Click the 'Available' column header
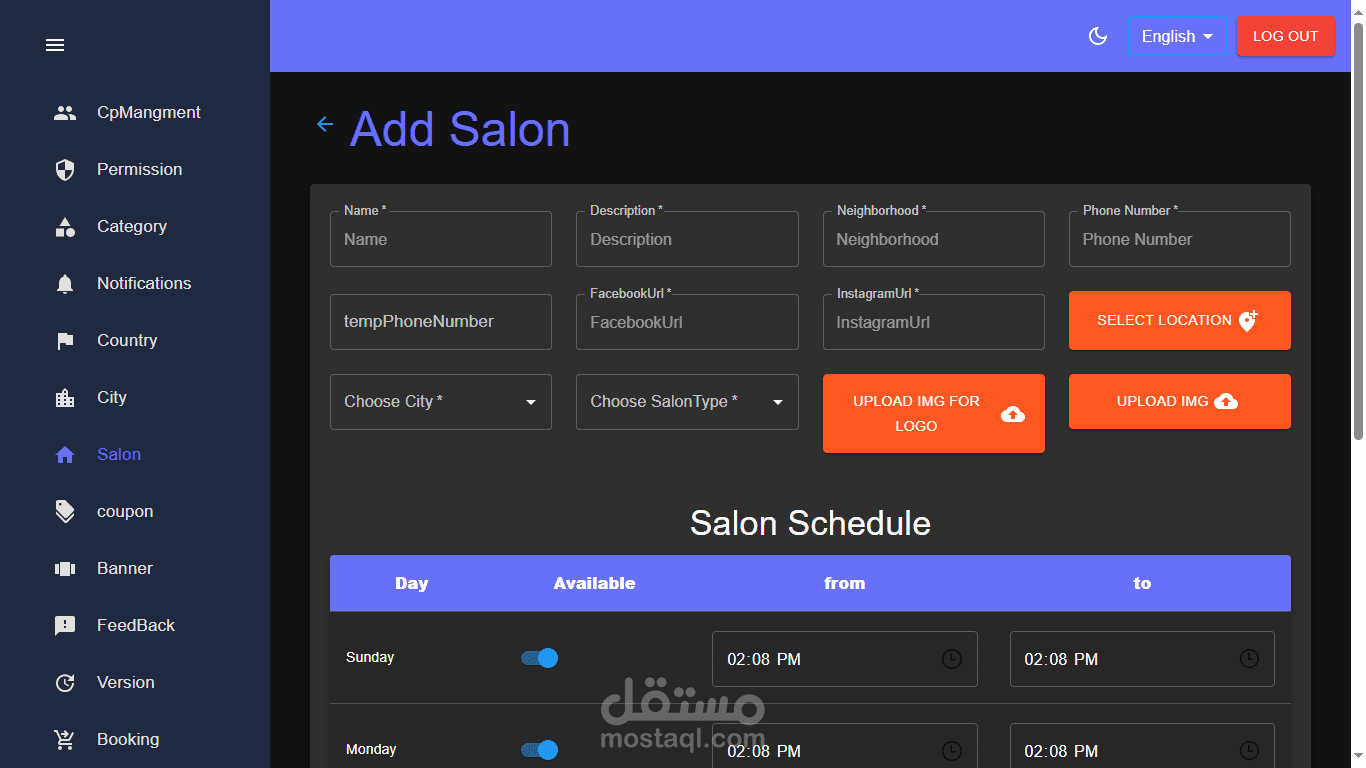1366x768 pixels. pyautogui.click(x=595, y=584)
